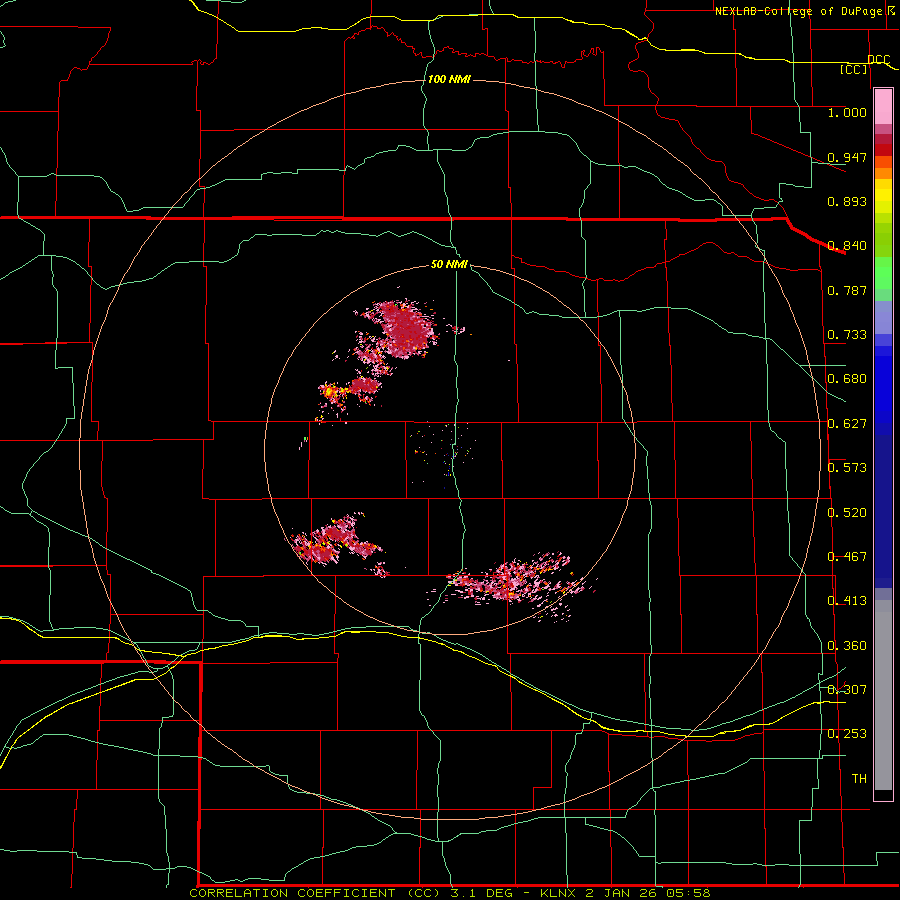Click the 0.360 scale value
The image size is (900, 900).
(x=847, y=646)
